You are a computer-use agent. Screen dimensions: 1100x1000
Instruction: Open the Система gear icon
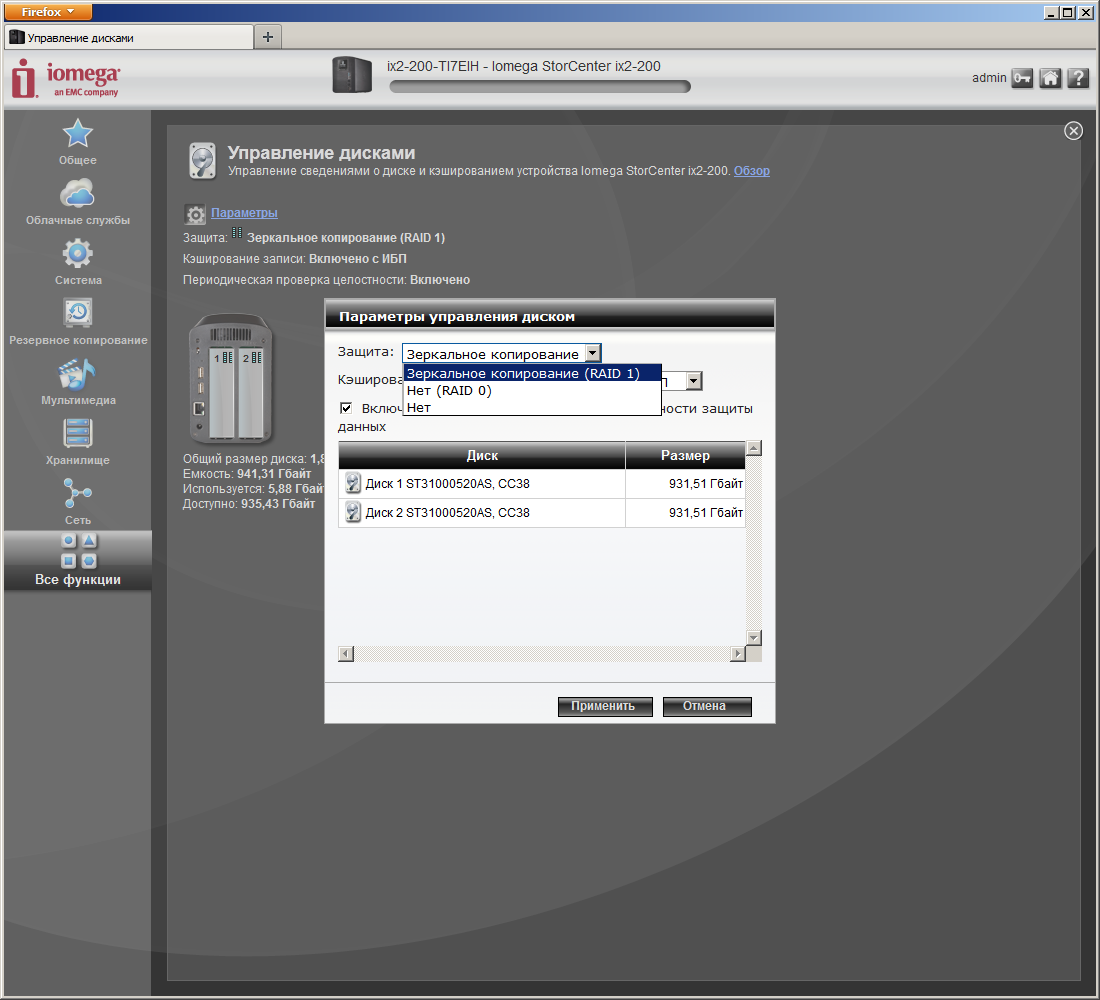pos(77,253)
